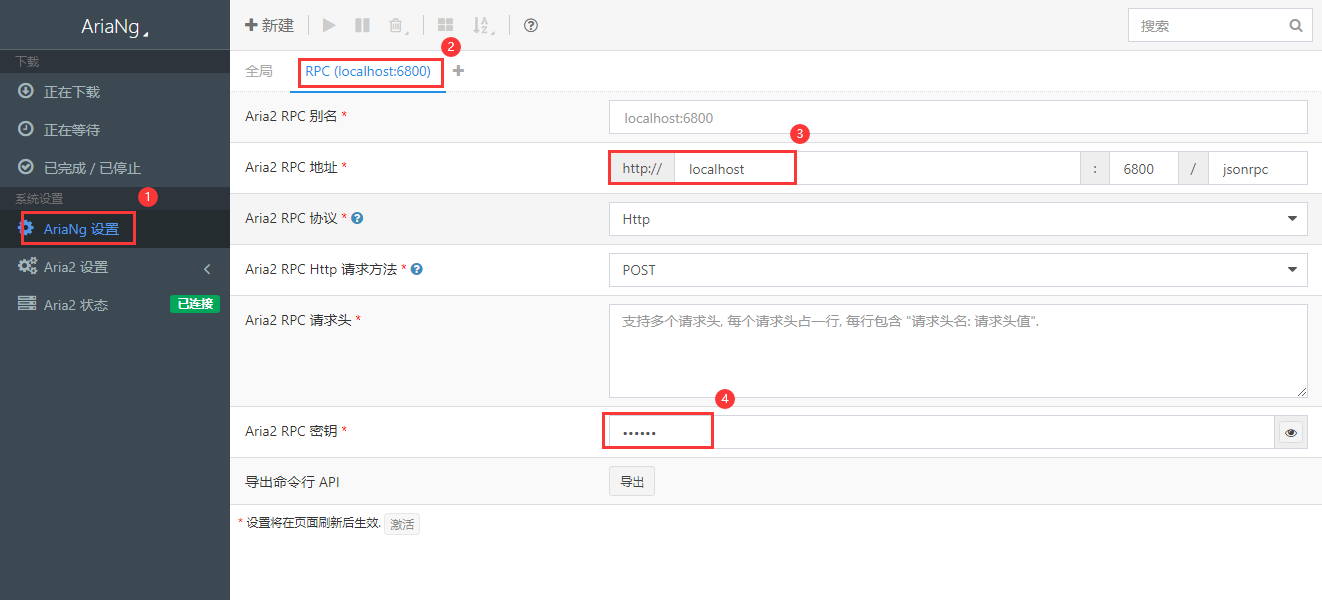This screenshot has width=1322, height=600.
Task: Click the Aria2 状态 server icon
Action: pyautogui.click(x=27, y=304)
